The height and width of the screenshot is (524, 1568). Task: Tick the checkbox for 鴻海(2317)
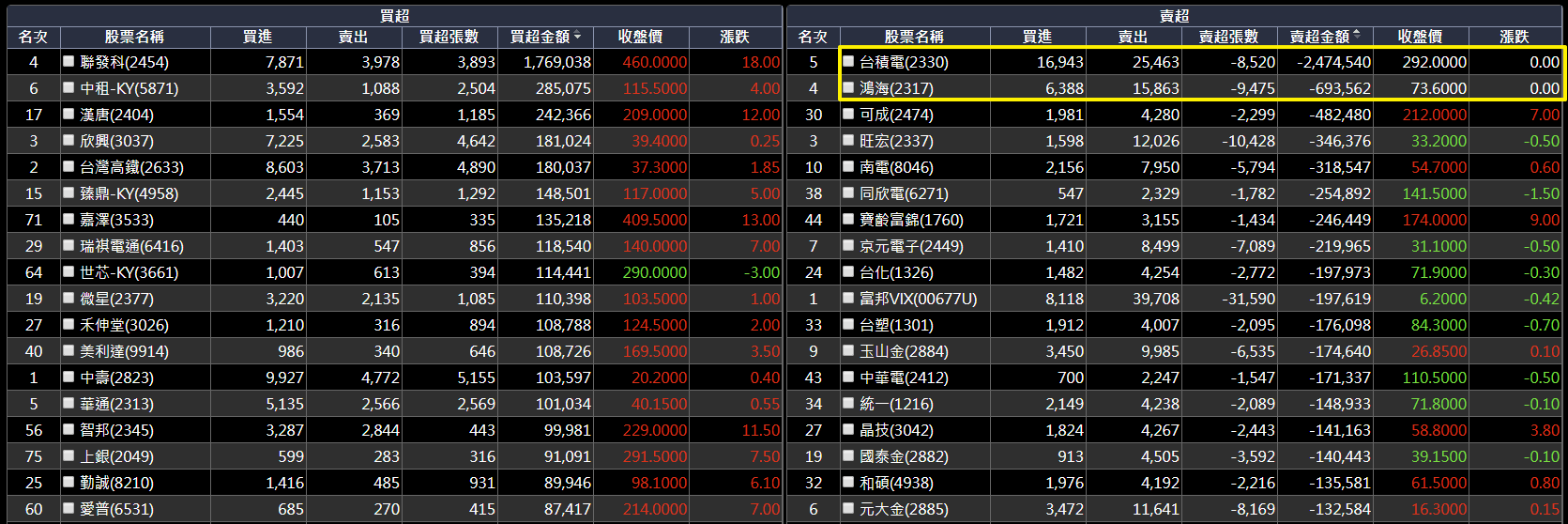tap(848, 87)
